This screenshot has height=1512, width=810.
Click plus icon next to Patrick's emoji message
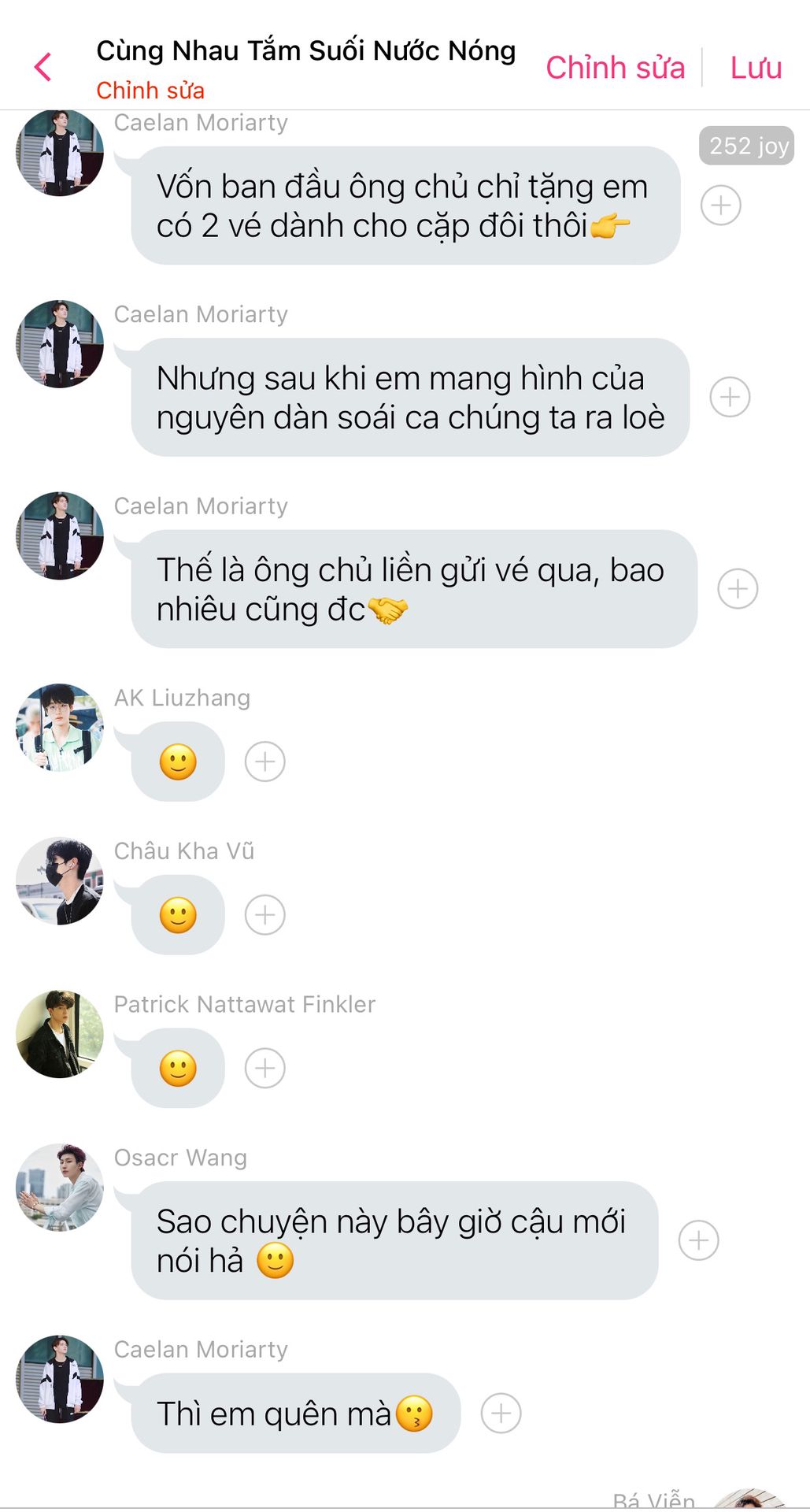click(264, 1069)
